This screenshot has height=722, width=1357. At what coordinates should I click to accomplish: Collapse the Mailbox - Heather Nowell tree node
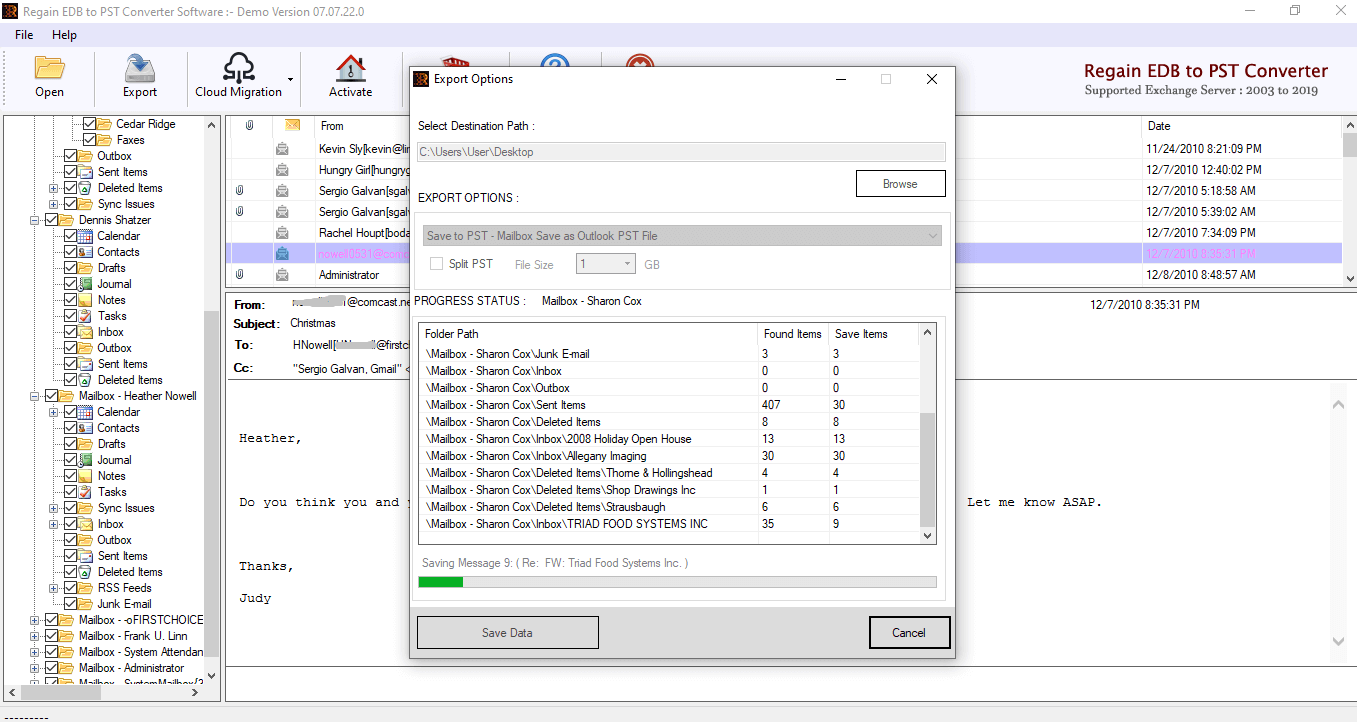pyautogui.click(x=35, y=396)
